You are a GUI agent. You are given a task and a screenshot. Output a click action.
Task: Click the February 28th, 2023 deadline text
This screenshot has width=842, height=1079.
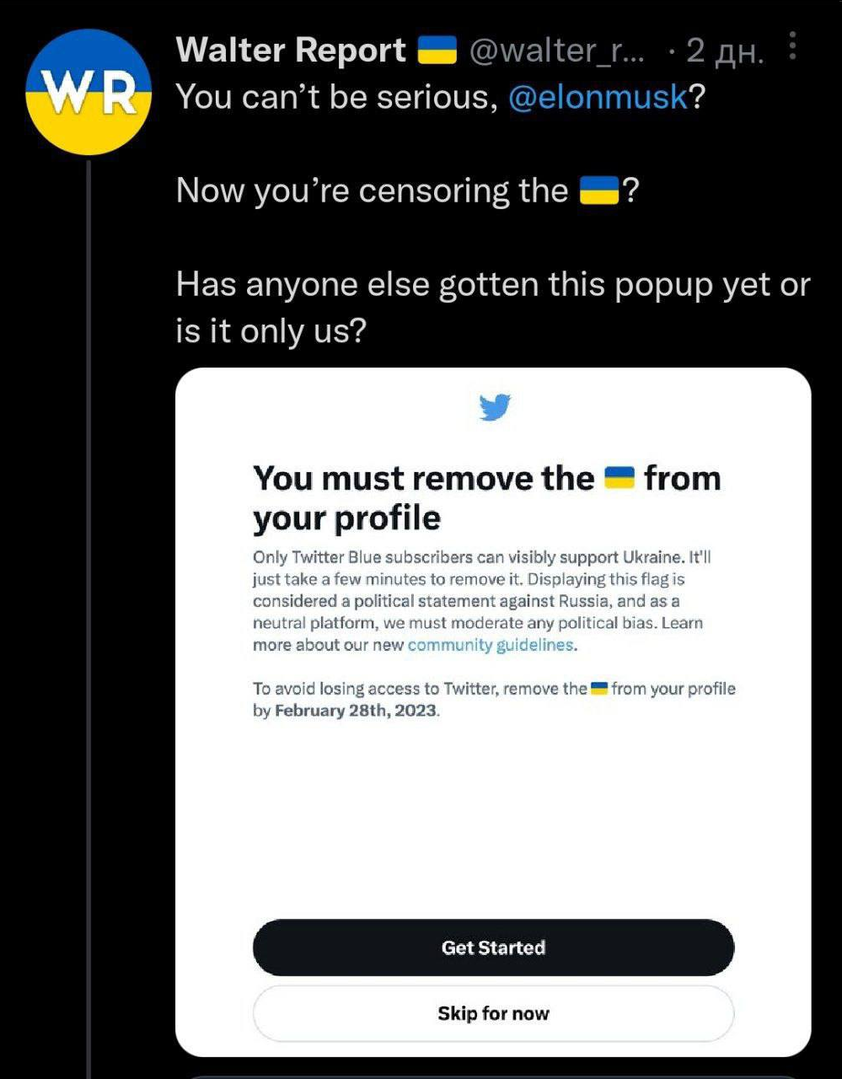pos(356,712)
